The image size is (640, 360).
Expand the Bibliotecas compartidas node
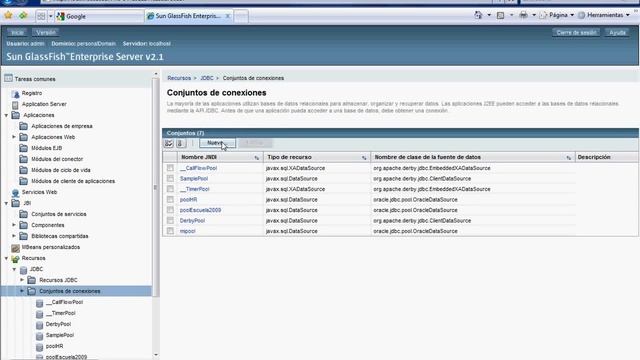point(14,236)
